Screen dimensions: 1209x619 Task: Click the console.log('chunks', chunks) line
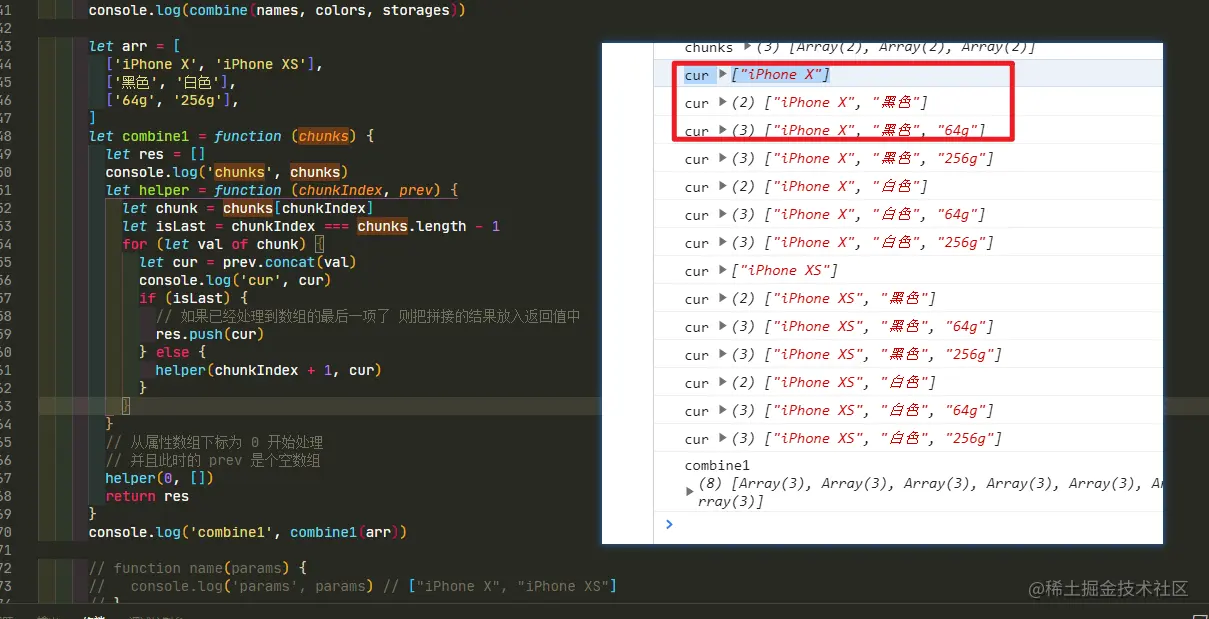(226, 172)
